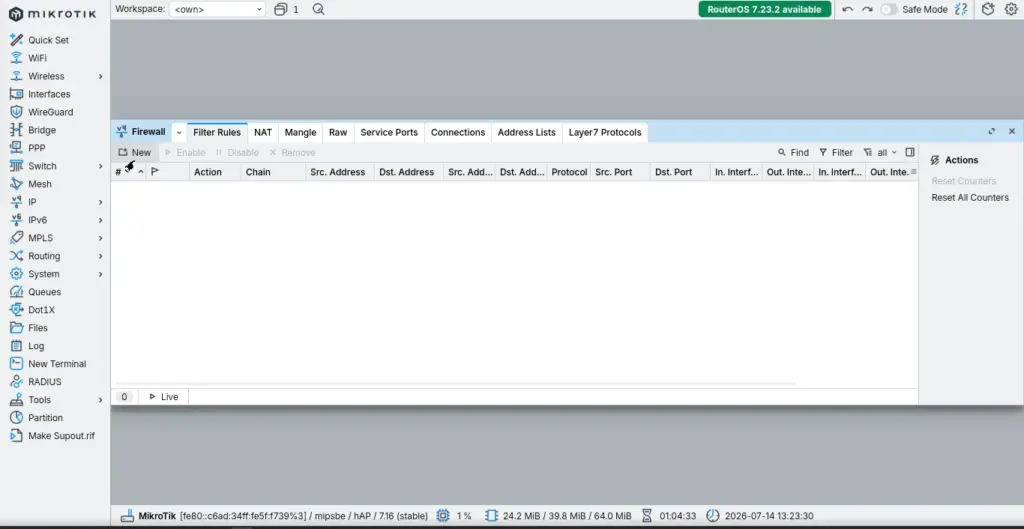Image resolution: width=1024 pixels, height=529 pixels.
Task: Click Reset All Counters
Action: (x=970, y=197)
